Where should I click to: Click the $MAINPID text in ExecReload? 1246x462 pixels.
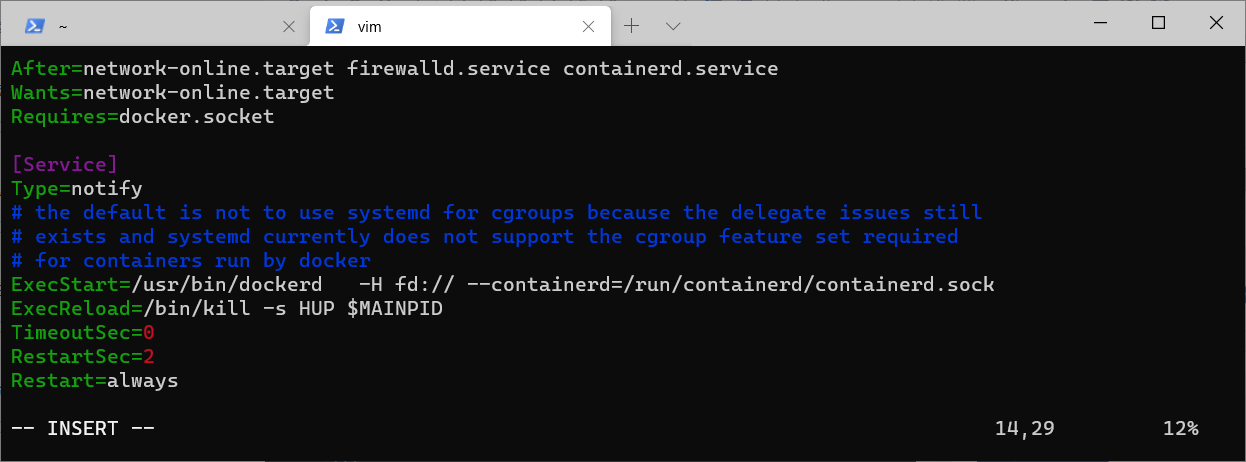[394, 309]
